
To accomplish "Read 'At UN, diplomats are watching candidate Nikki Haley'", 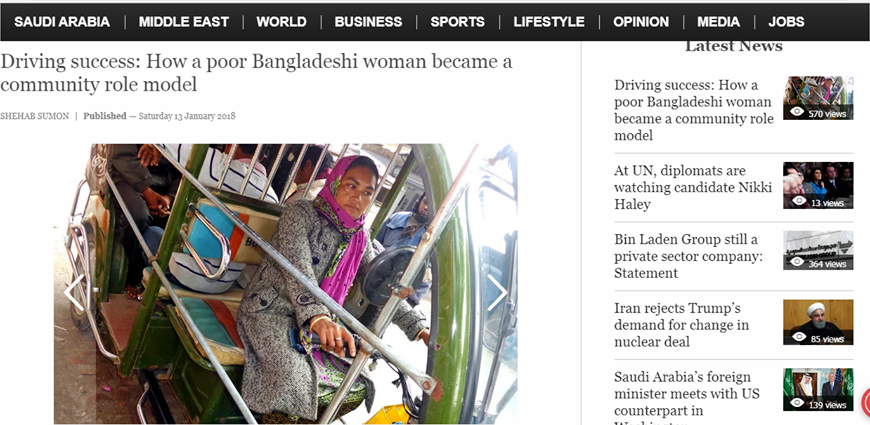I will click(693, 188).
